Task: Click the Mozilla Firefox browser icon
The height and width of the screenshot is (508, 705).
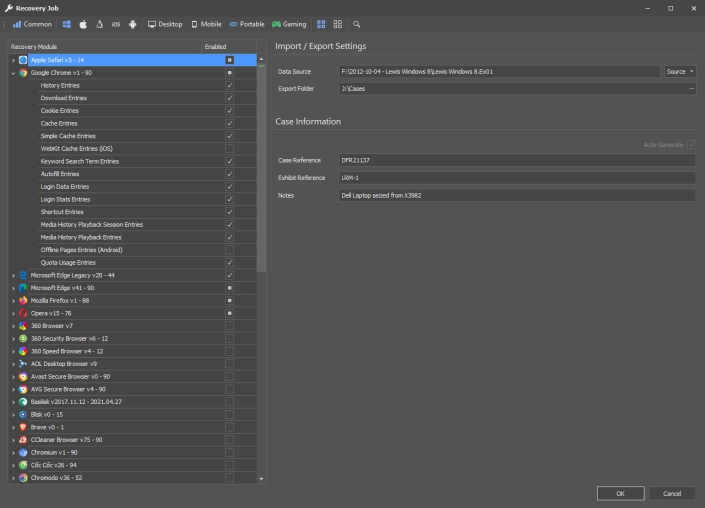Action: point(23,300)
